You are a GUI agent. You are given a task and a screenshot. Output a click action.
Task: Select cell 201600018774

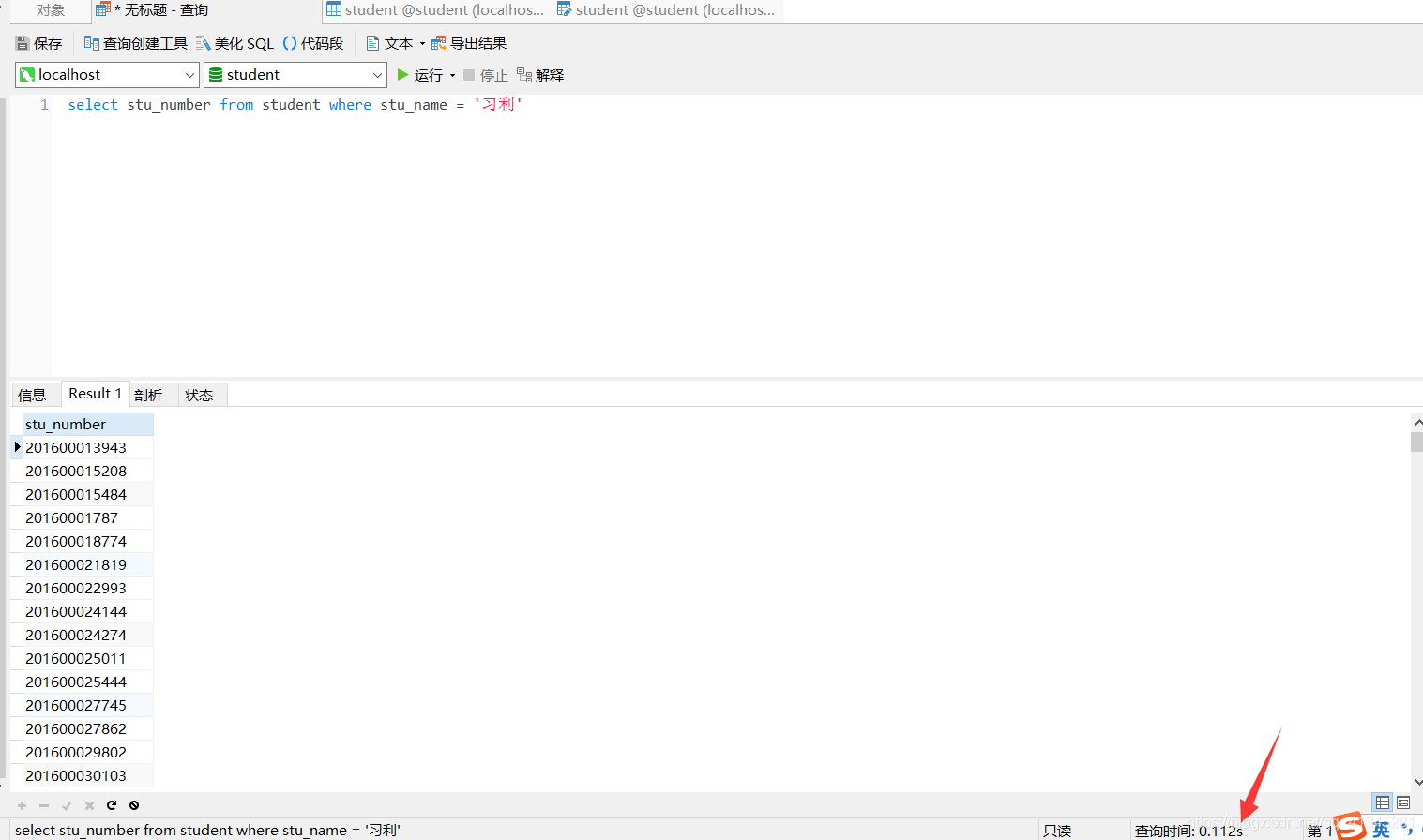click(x=87, y=541)
